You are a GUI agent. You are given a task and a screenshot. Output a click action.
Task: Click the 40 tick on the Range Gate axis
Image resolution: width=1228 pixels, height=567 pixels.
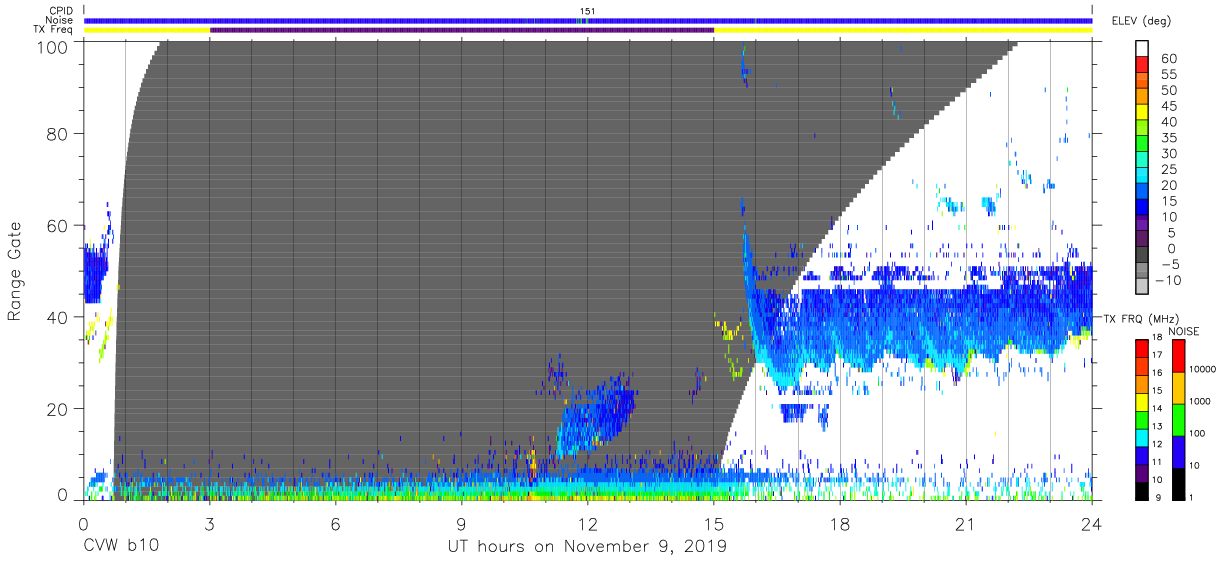pyautogui.click(x=59, y=317)
